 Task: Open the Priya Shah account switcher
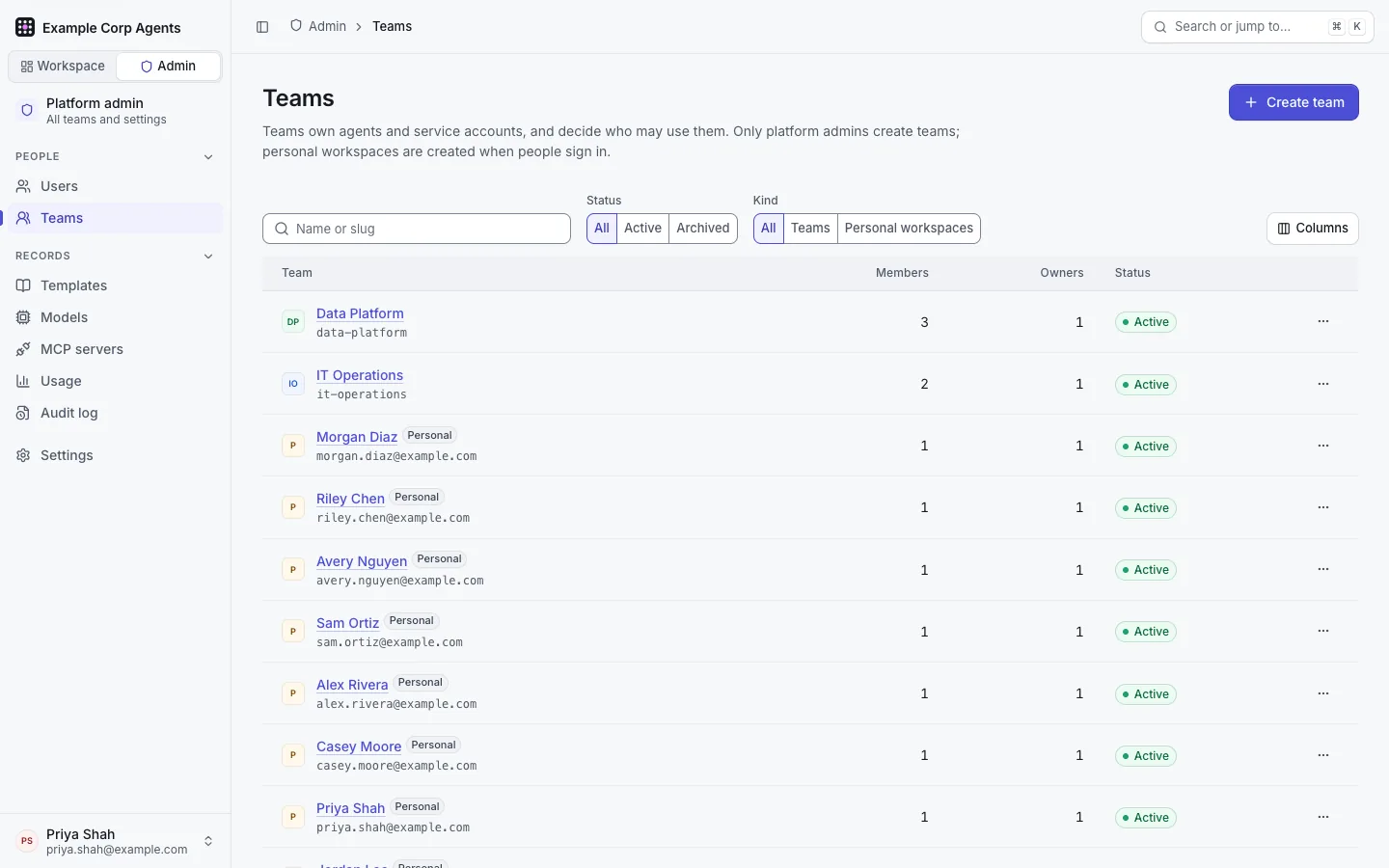116,841
